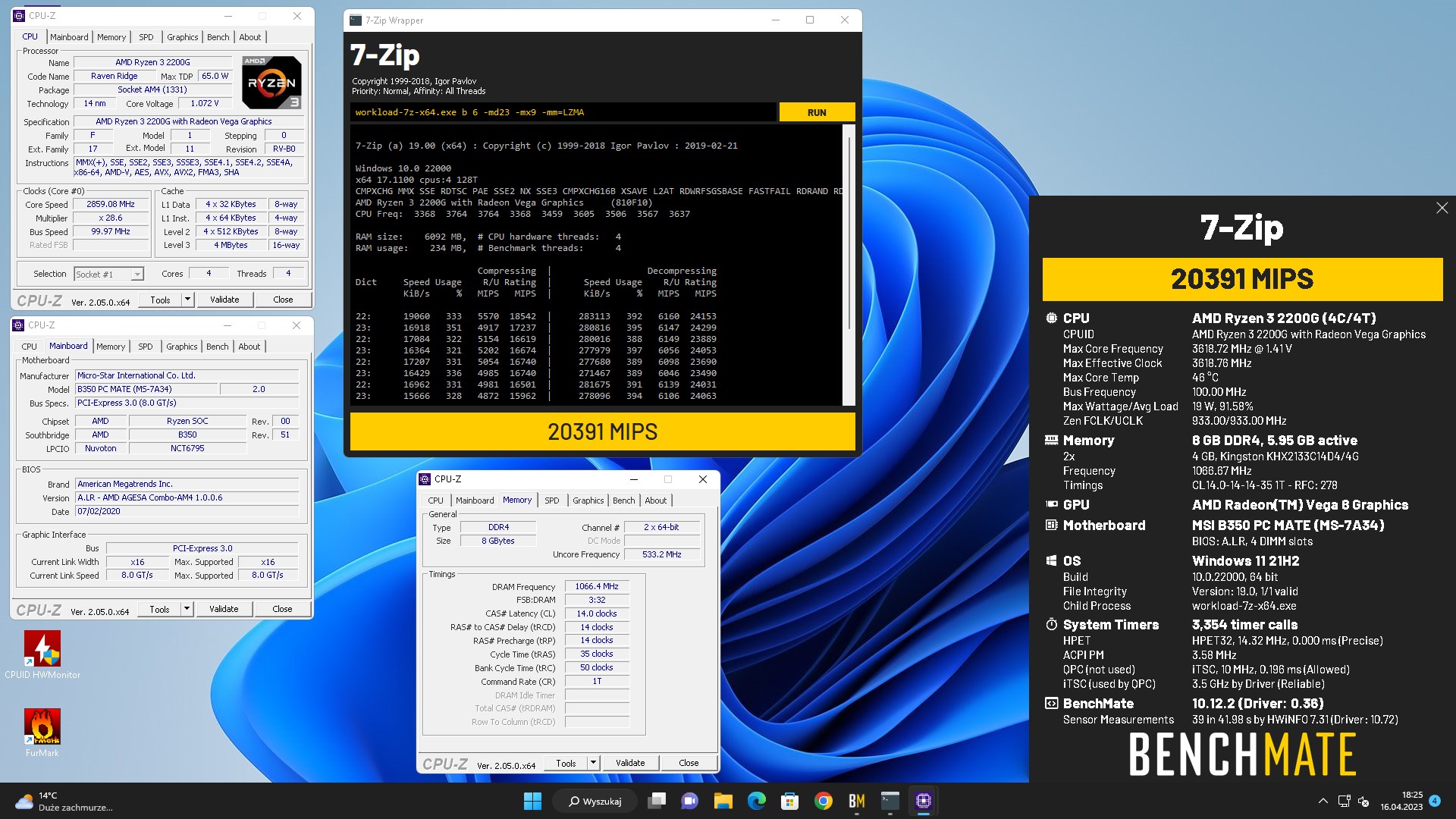The width and height of the screenshot is (1456, 819).
Task: Close the BenchMate result panel
Action: pos(1442,208)
